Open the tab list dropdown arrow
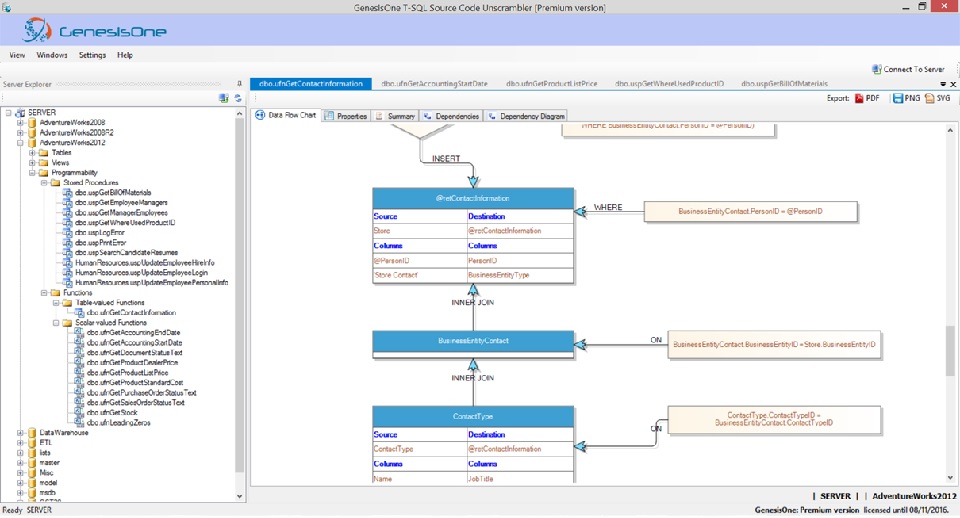The width and height of the screenshot is (960, 518). coord(943,84)
